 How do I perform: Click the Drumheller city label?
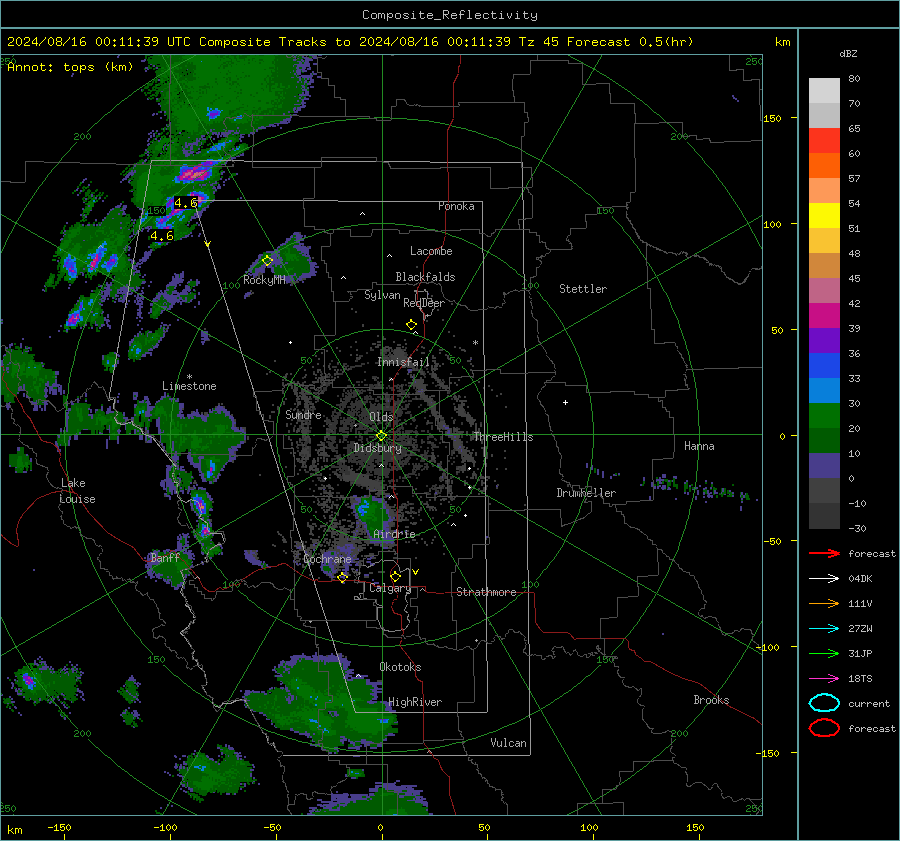pyautogui.click(x=586, y=493)
